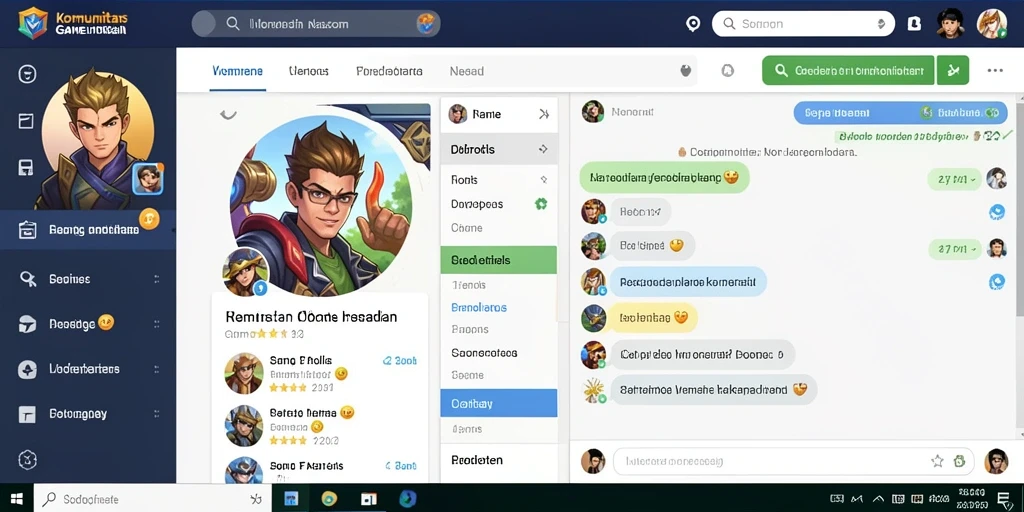This screenshot has width=1024, height=512.
Task: Switch to the Uenons tab
Action: coord(308,71)
